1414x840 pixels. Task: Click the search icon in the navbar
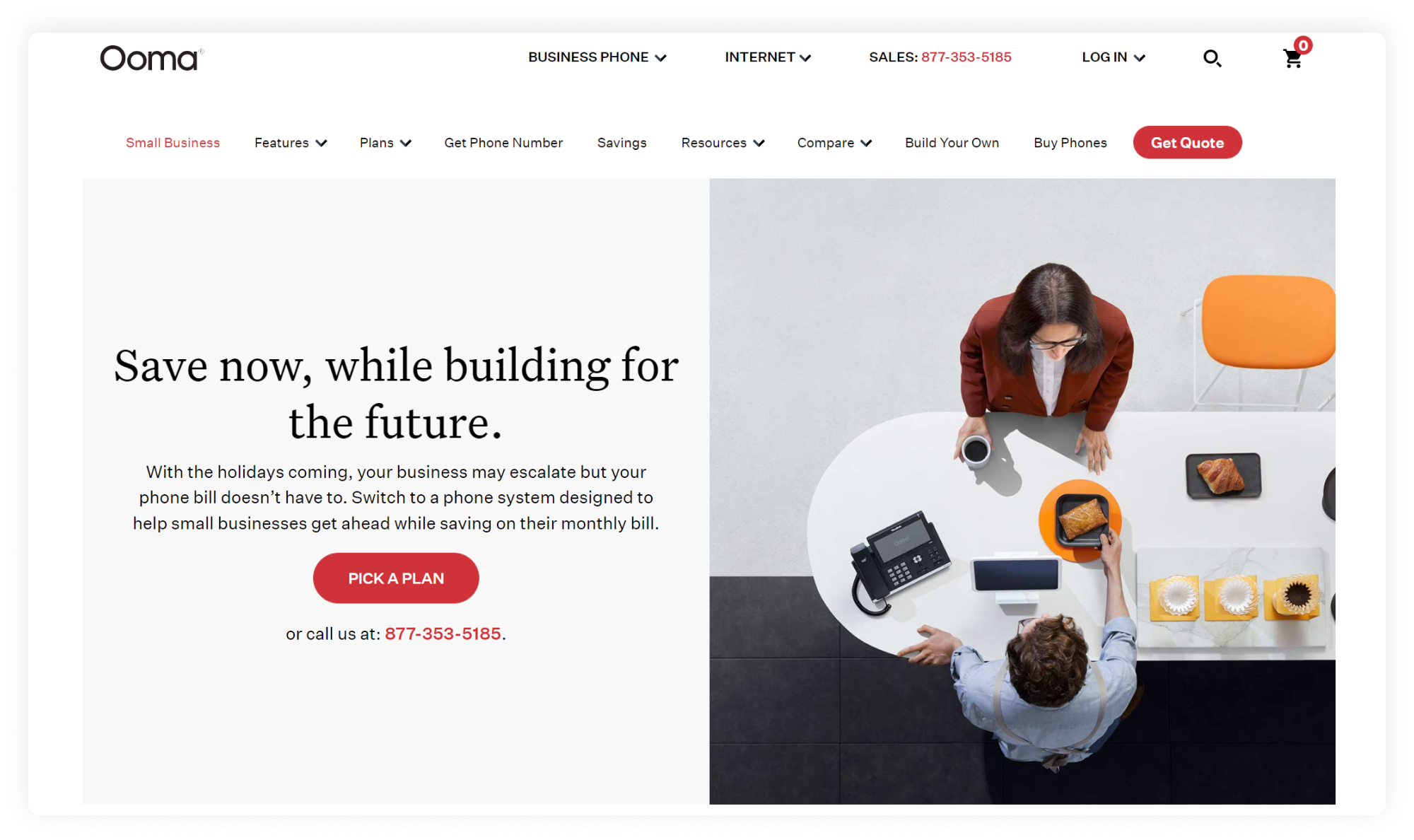click(1213, 58)
